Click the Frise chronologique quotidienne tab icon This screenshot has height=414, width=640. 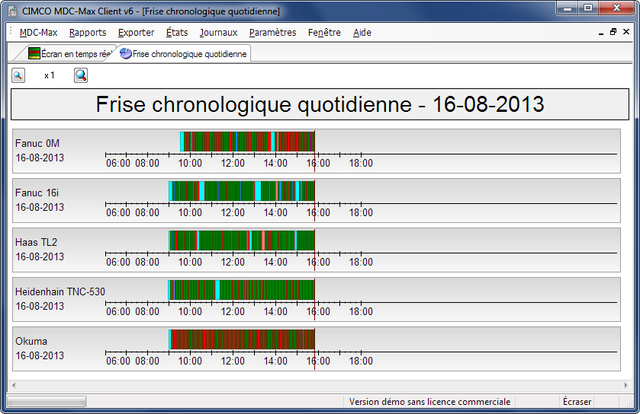[x=126, y=53]
